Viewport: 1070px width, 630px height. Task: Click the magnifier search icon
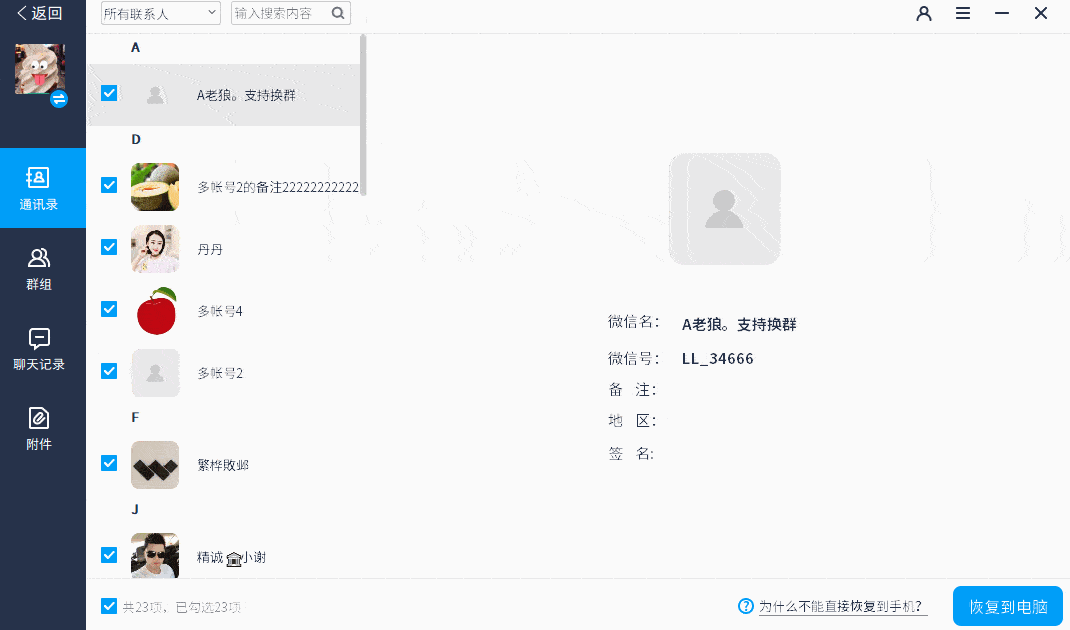click(338, 13)
